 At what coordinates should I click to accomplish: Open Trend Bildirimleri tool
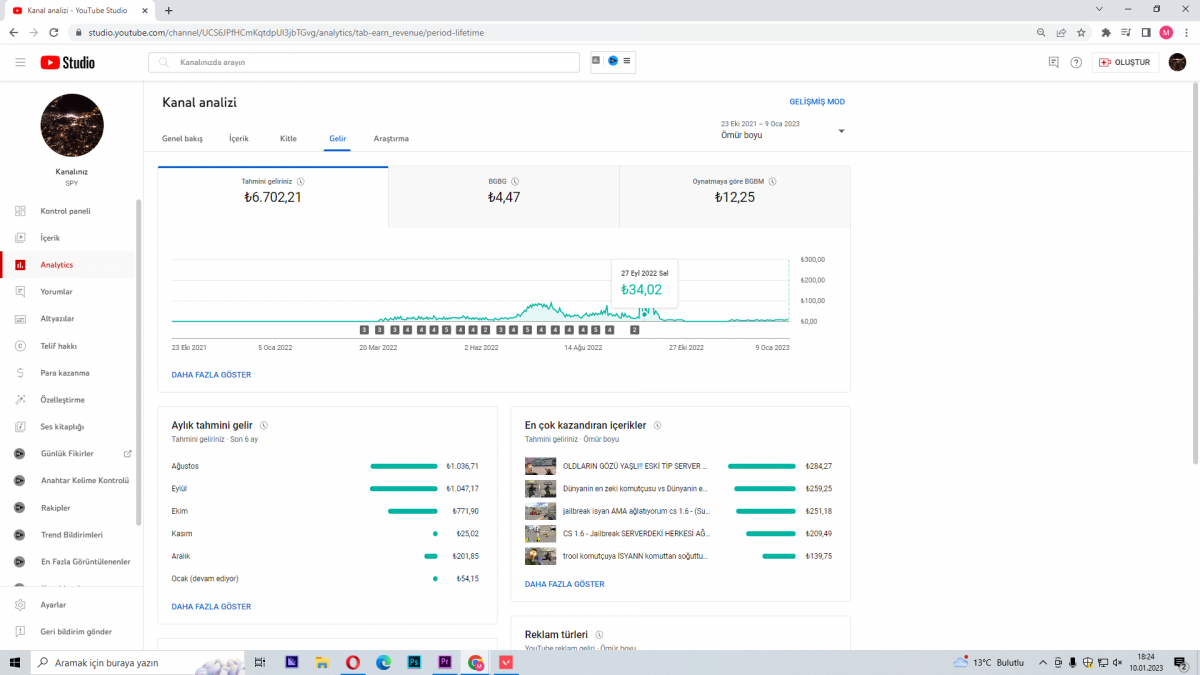pos(72,535)
